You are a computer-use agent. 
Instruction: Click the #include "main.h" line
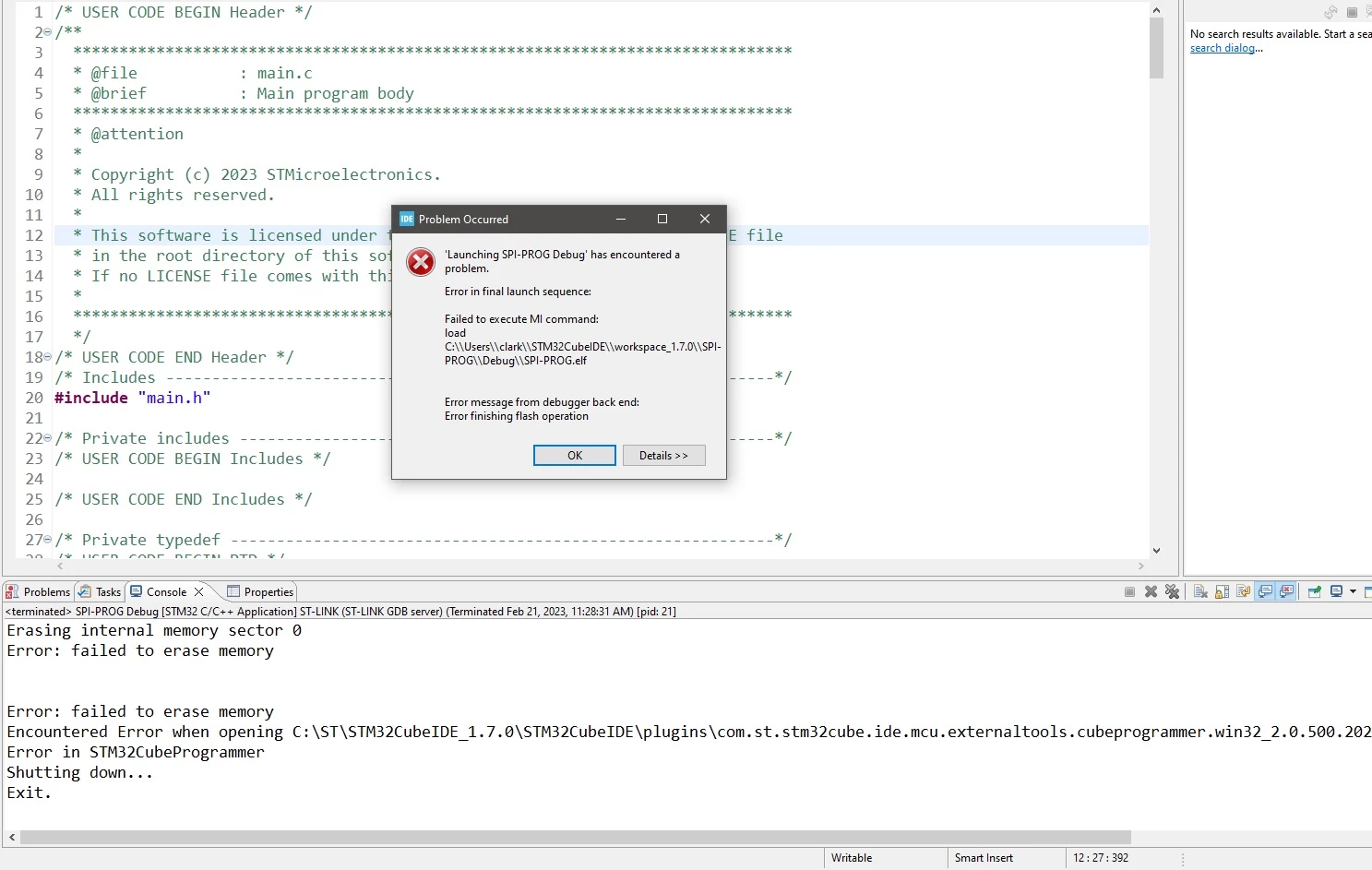pyautogui.click(x=133, y=398)
